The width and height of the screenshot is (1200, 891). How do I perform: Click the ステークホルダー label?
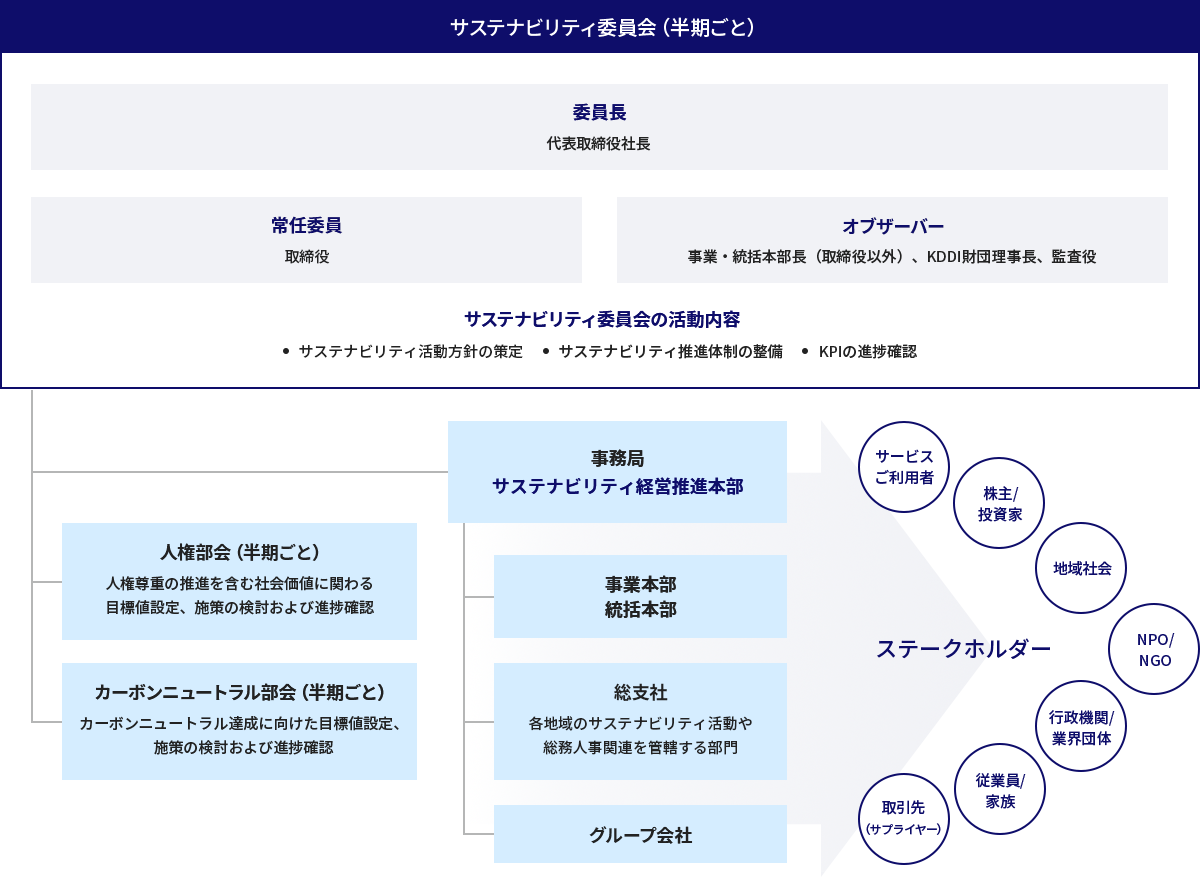tap(963, 649)
